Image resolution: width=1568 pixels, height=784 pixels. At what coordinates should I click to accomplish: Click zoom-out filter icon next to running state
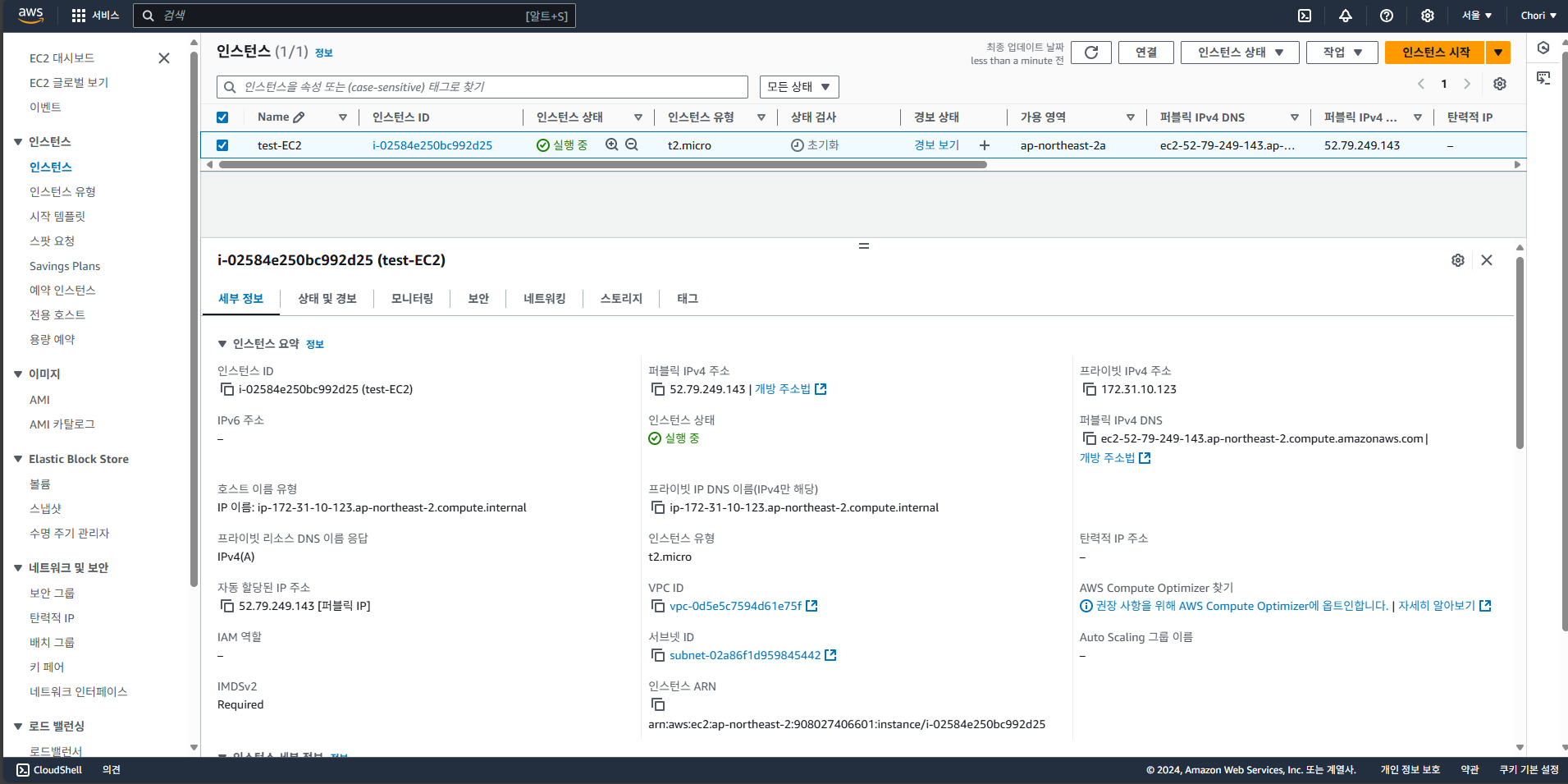click(632, 144)
